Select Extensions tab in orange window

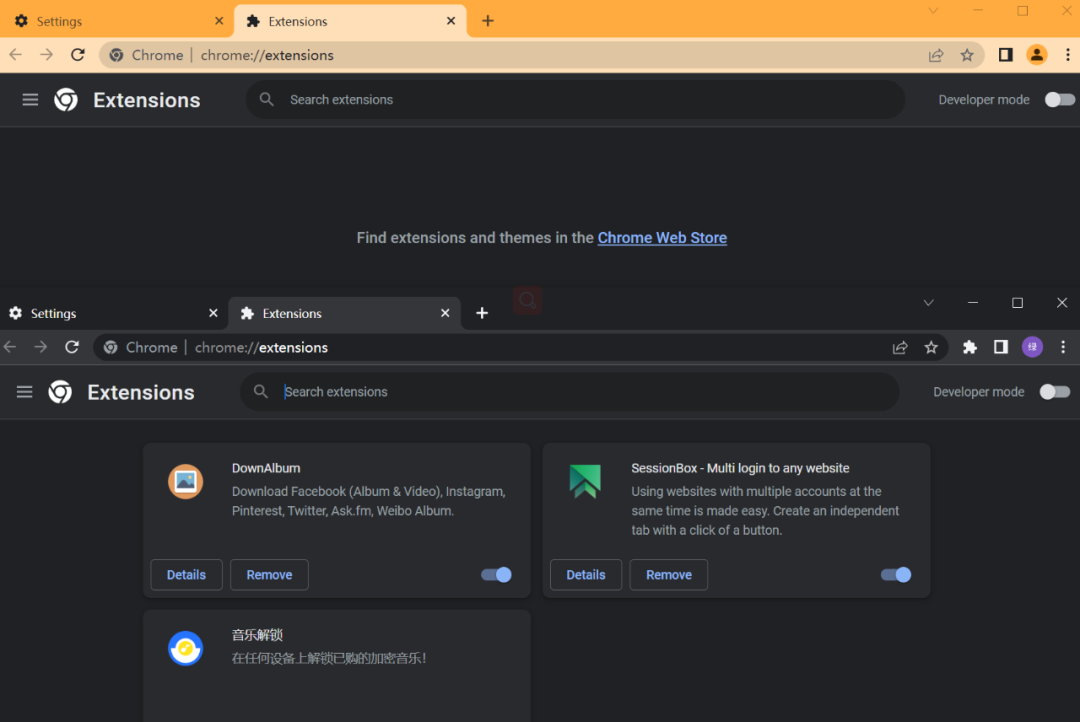click(x=350, y=21)
